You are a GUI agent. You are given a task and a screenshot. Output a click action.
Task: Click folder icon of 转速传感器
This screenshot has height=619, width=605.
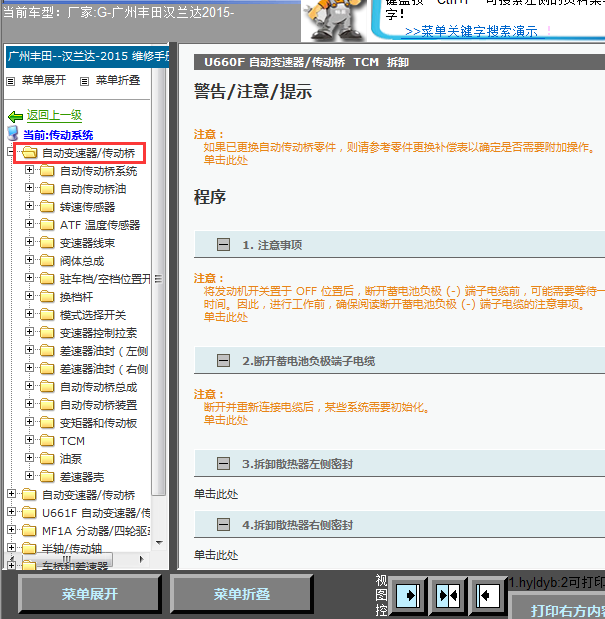click(47, 207)
